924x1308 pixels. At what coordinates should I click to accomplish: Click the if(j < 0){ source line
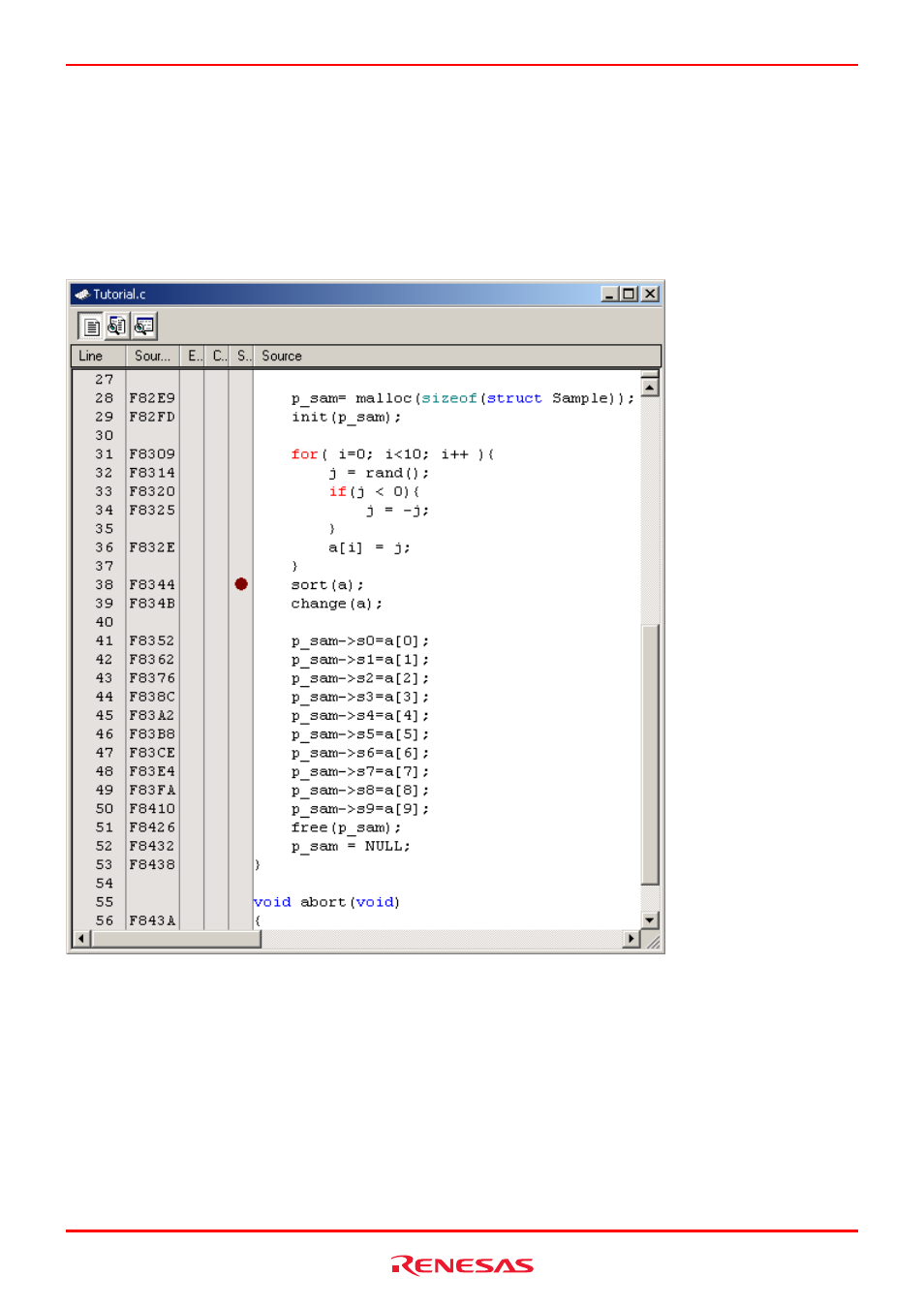[x=374, y=491]
